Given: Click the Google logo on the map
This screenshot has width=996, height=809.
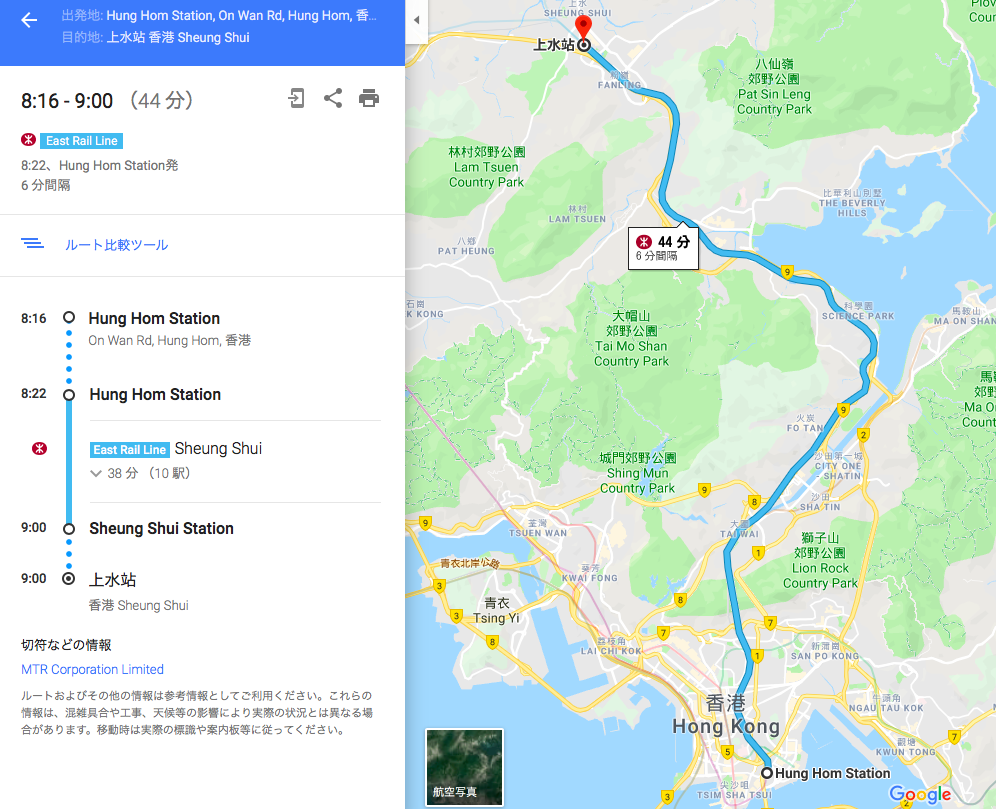Looking at the screenshot, I should [920, 793].
